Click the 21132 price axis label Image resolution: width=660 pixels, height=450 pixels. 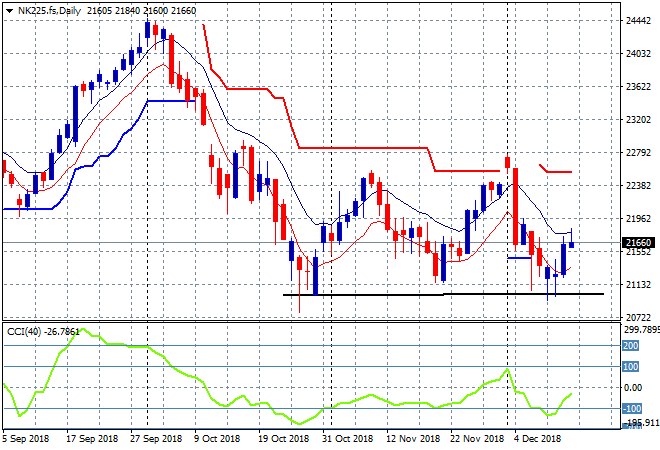coord(639,285)
